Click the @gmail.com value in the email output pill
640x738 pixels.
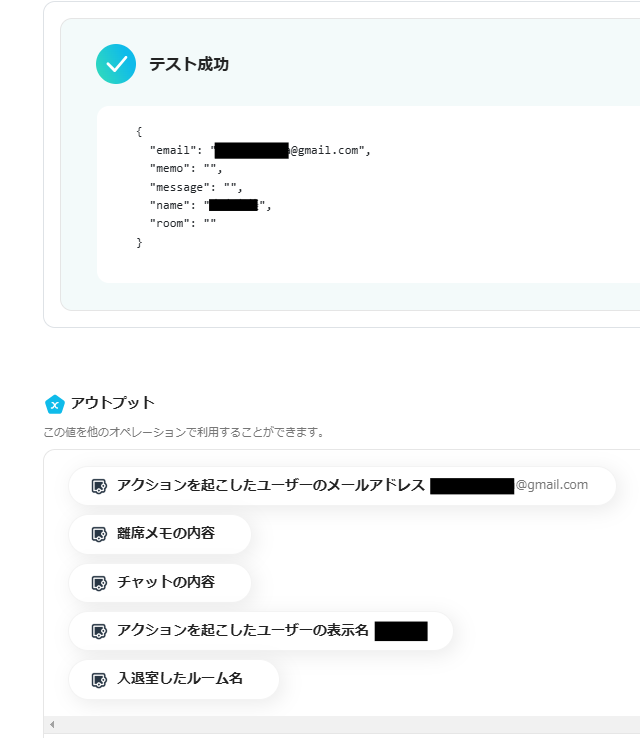[x=552, y=485]
